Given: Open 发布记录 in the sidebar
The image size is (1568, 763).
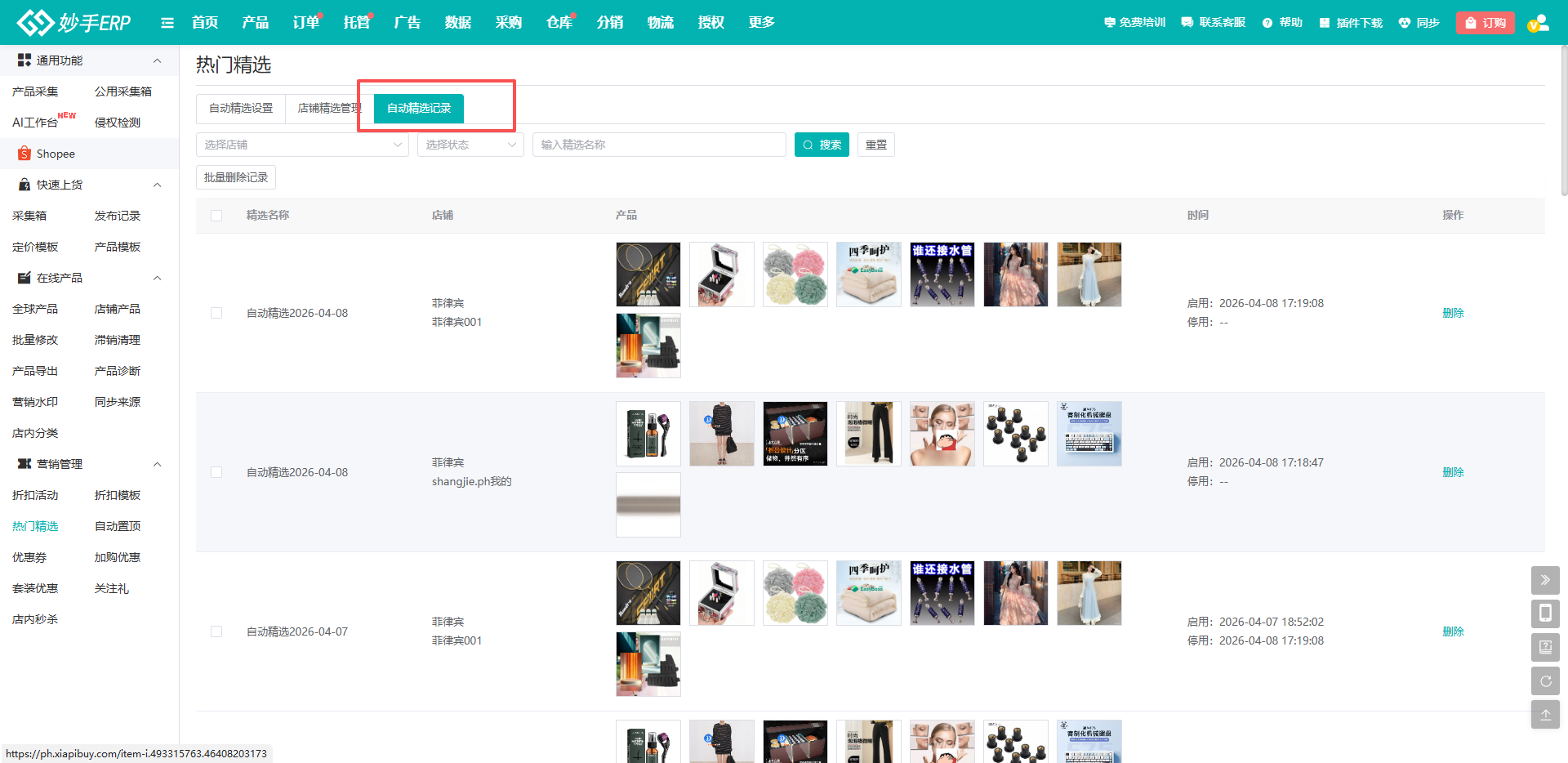Looking at the screenshot, I should point(118,216).
